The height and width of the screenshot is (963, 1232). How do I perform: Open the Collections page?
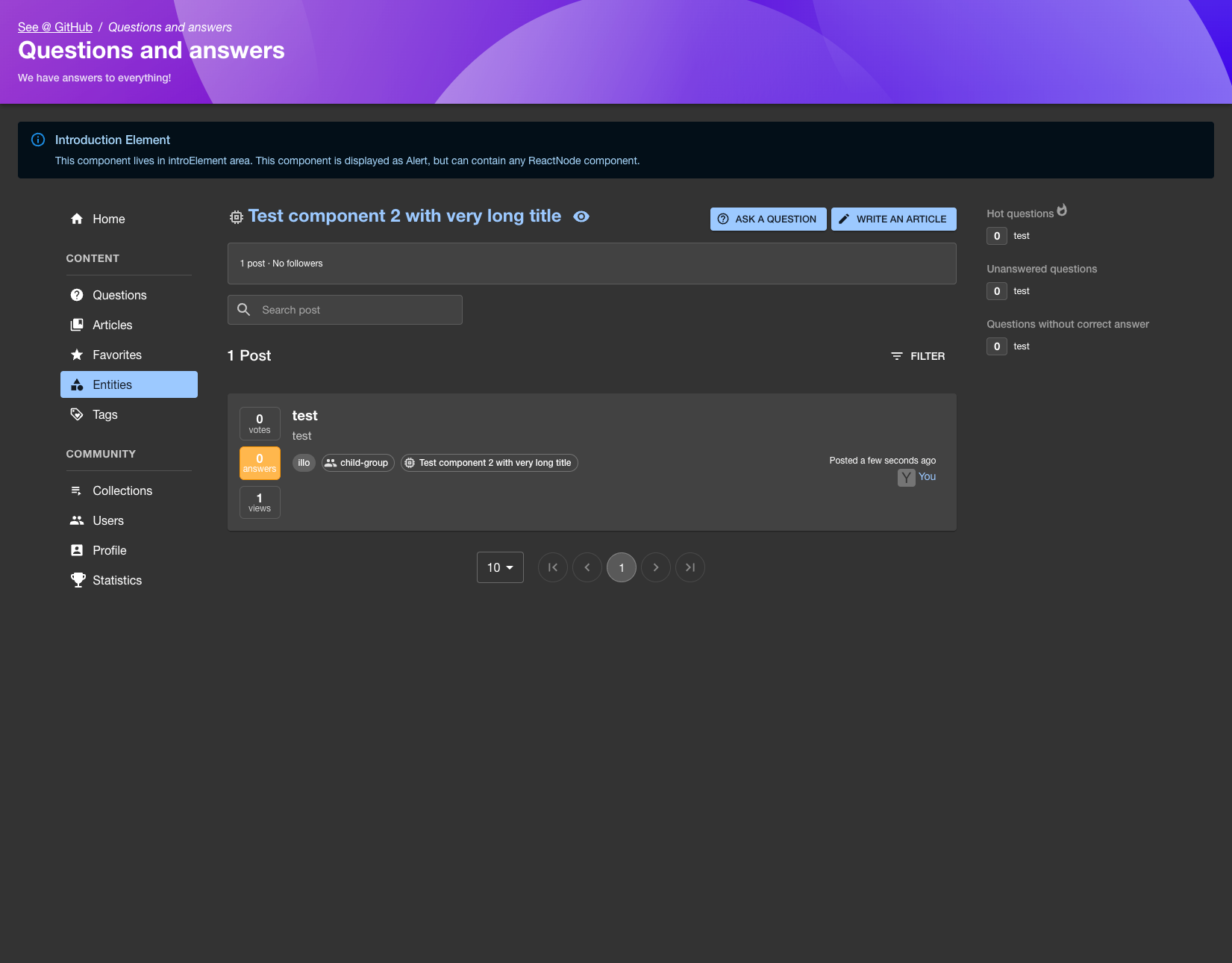click(128, 490)
